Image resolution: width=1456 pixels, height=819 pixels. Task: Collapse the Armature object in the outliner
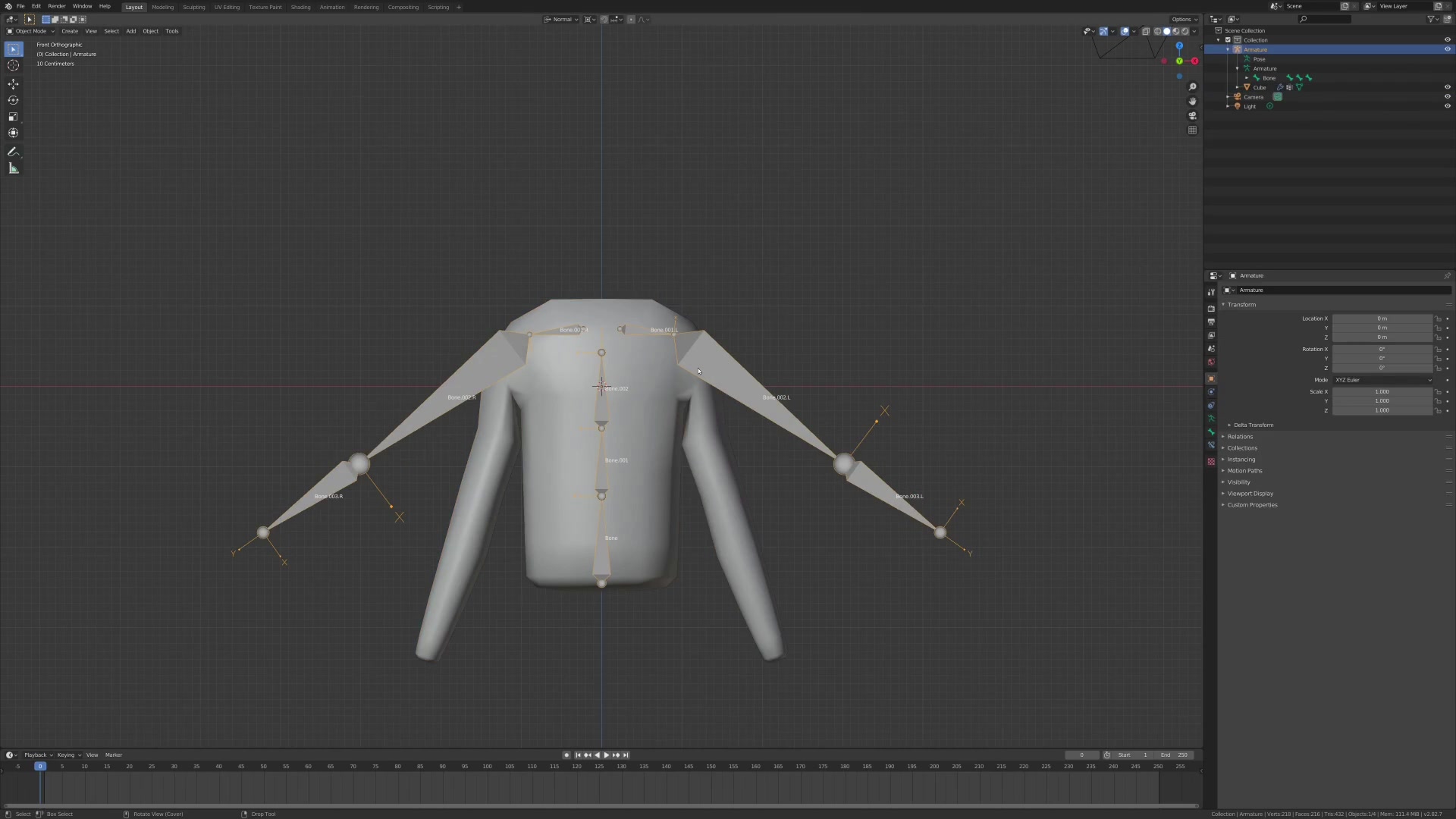1228,49
